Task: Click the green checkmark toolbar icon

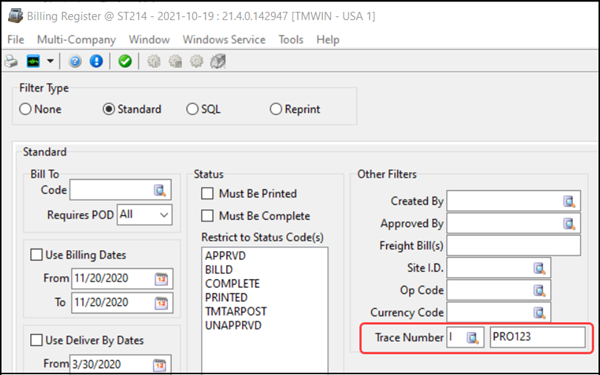Action: [x=125, y=61]
